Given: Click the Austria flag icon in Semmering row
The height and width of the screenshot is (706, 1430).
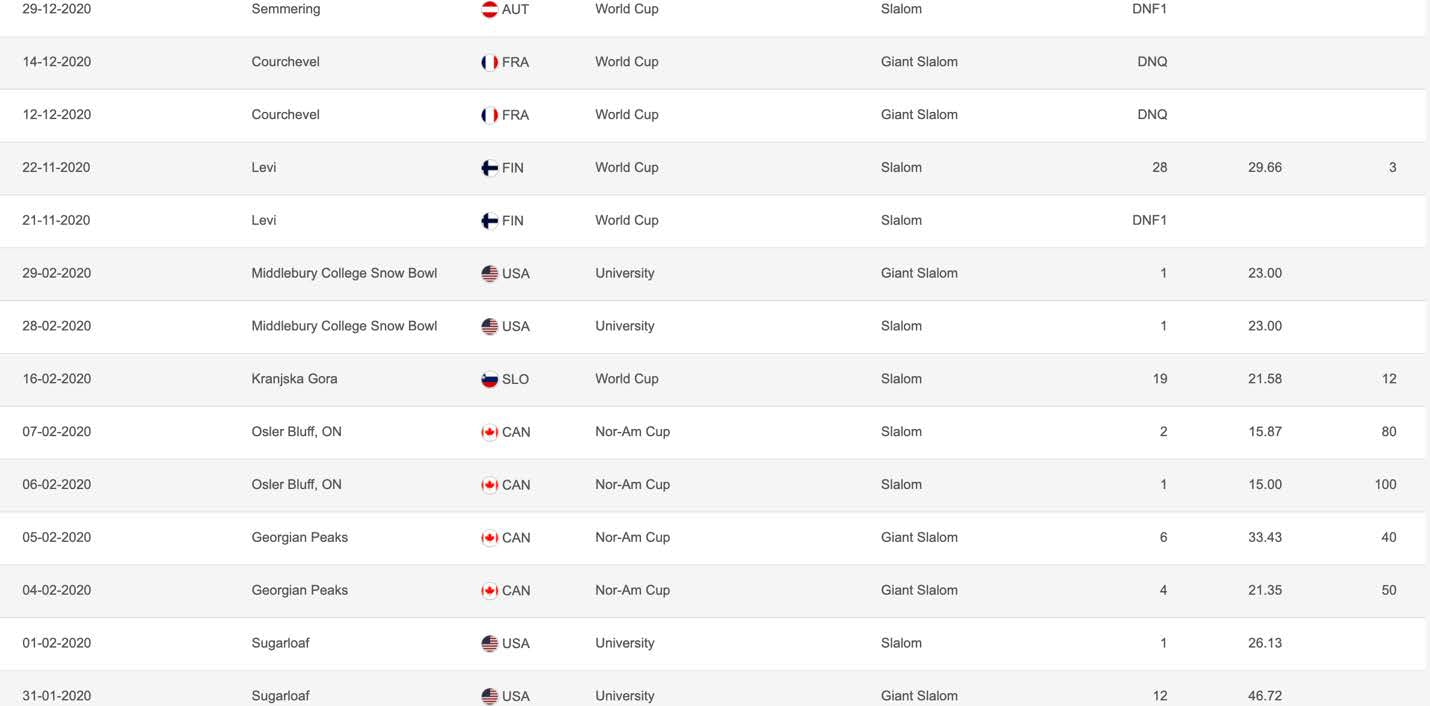Looking at the screenshot, I should (x=490, y=9).
